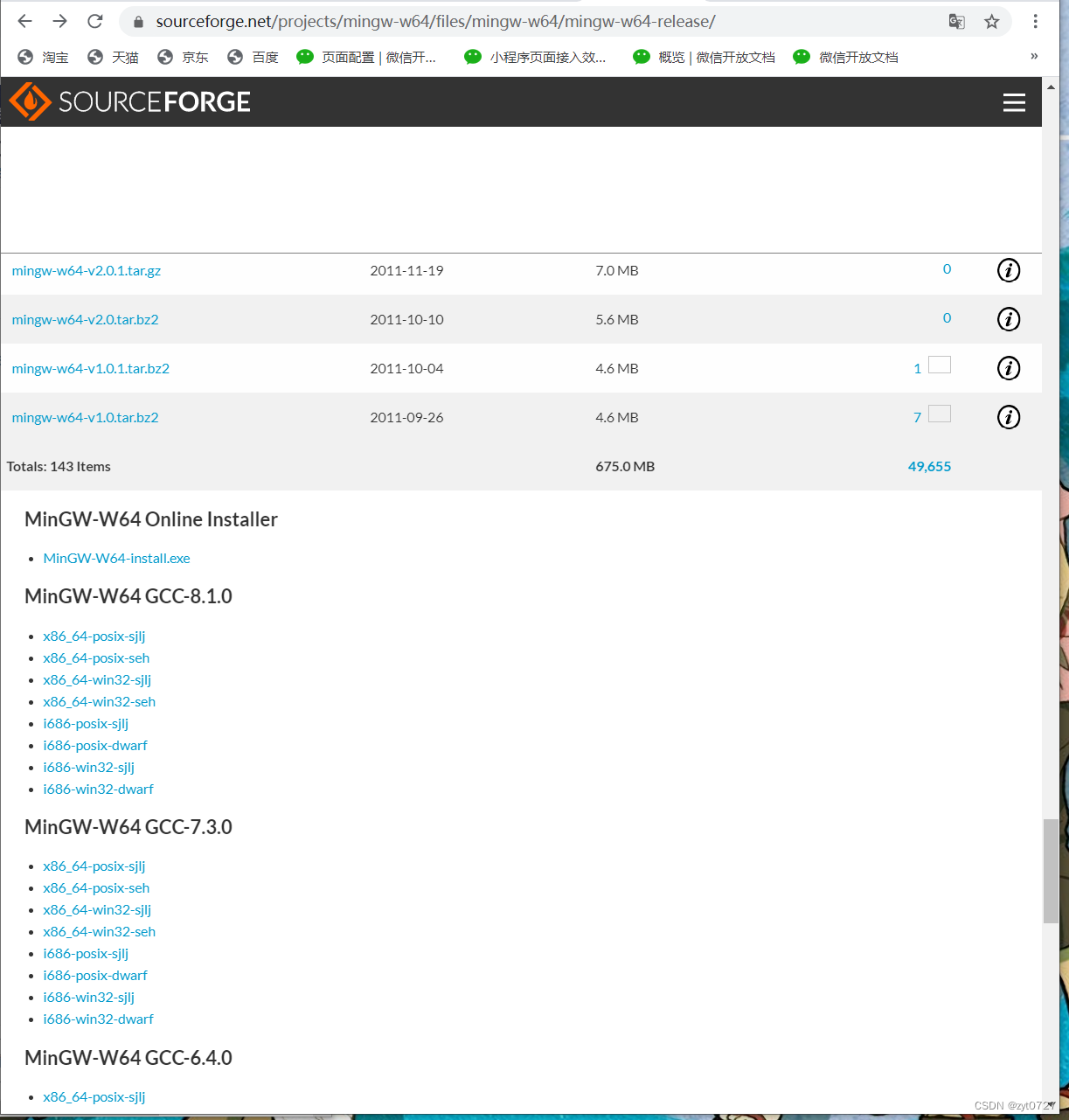Open GCC-7.3.0 i686-win32-dwarf link
Viewport: 1069px width, 1120px height.
pyautogui.click(x=98, y=1019)
